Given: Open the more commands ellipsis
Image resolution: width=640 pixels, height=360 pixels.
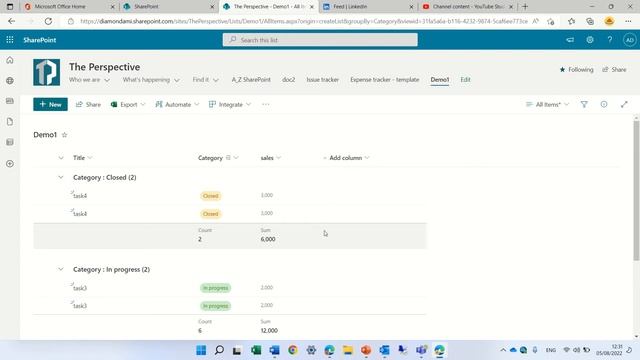Looking at the screenshot, I should [x=266, y=104].
